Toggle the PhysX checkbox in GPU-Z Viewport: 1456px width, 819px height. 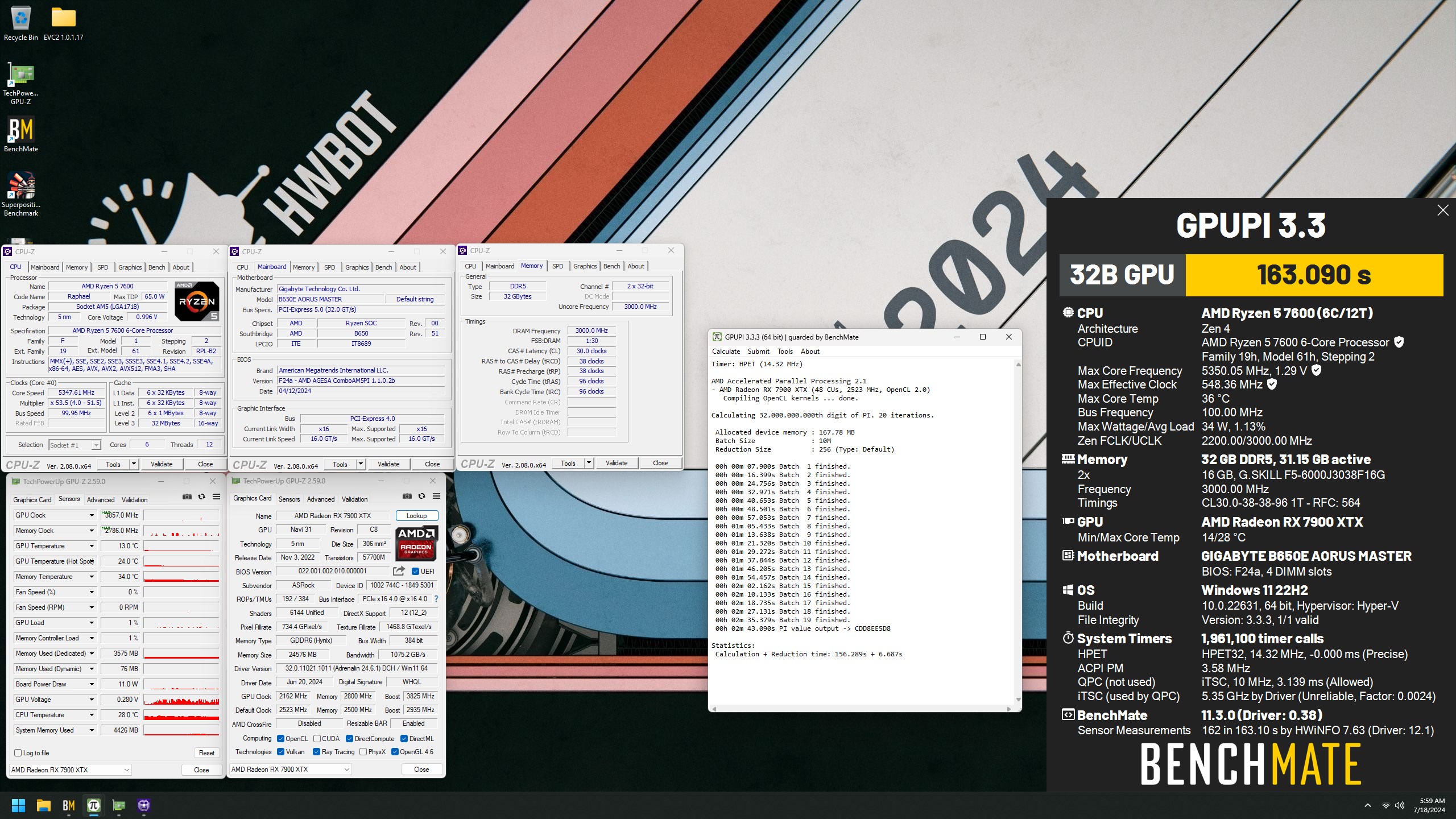[363, 751]
